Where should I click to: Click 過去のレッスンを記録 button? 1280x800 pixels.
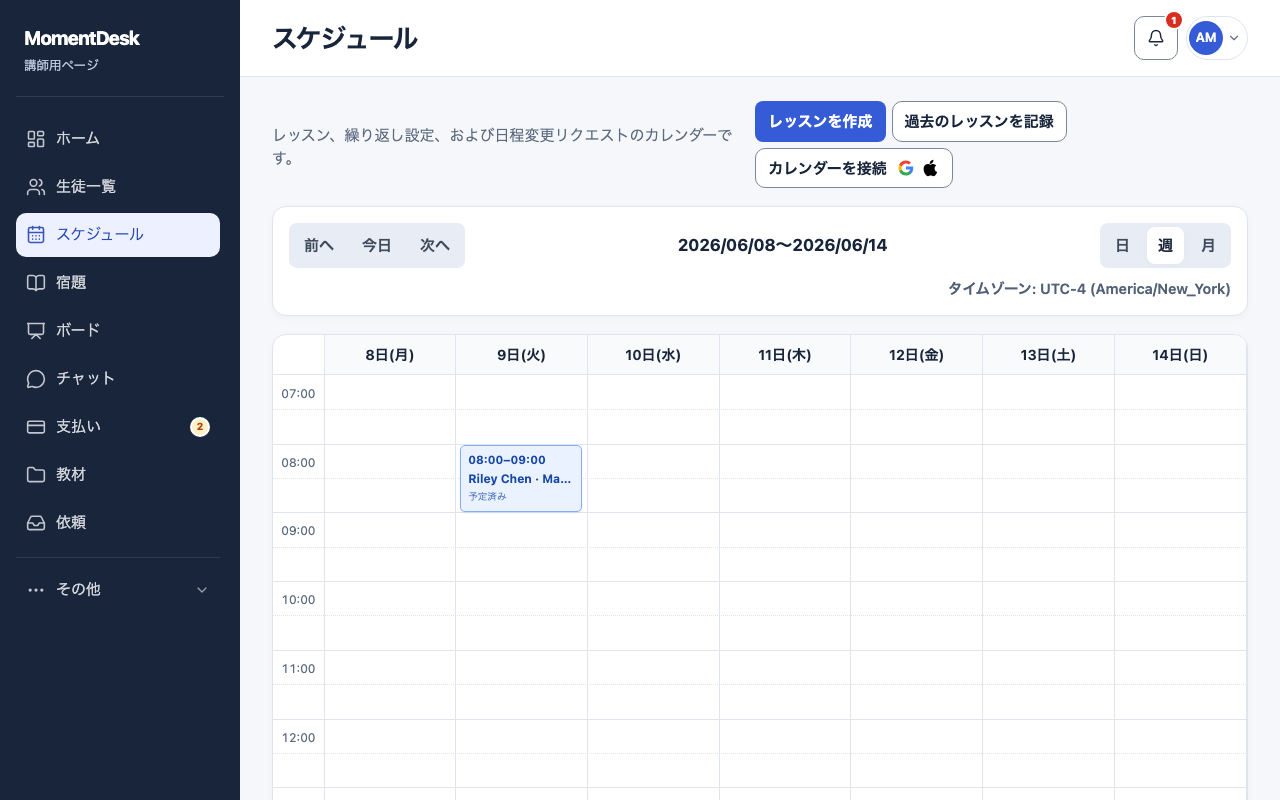pos(979,122)
